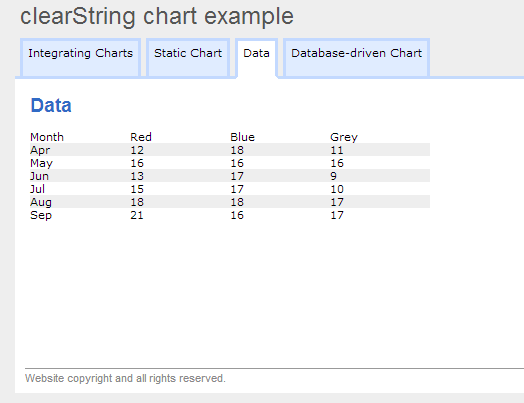Select the Sep row label
524x403 pixels.
coord(41,215)
